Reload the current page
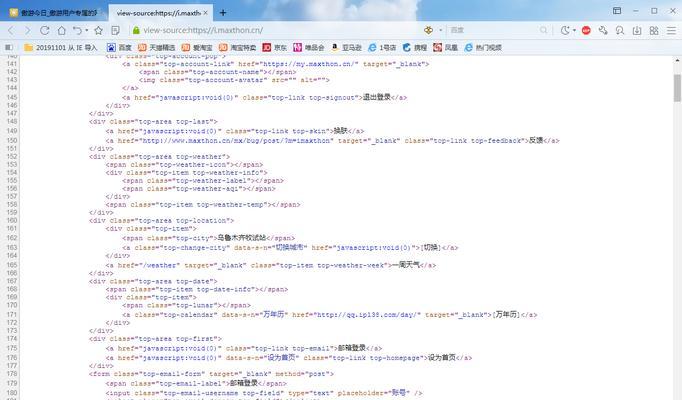The height and width of the screenshot is (400, 682). [x=44, y=30]
